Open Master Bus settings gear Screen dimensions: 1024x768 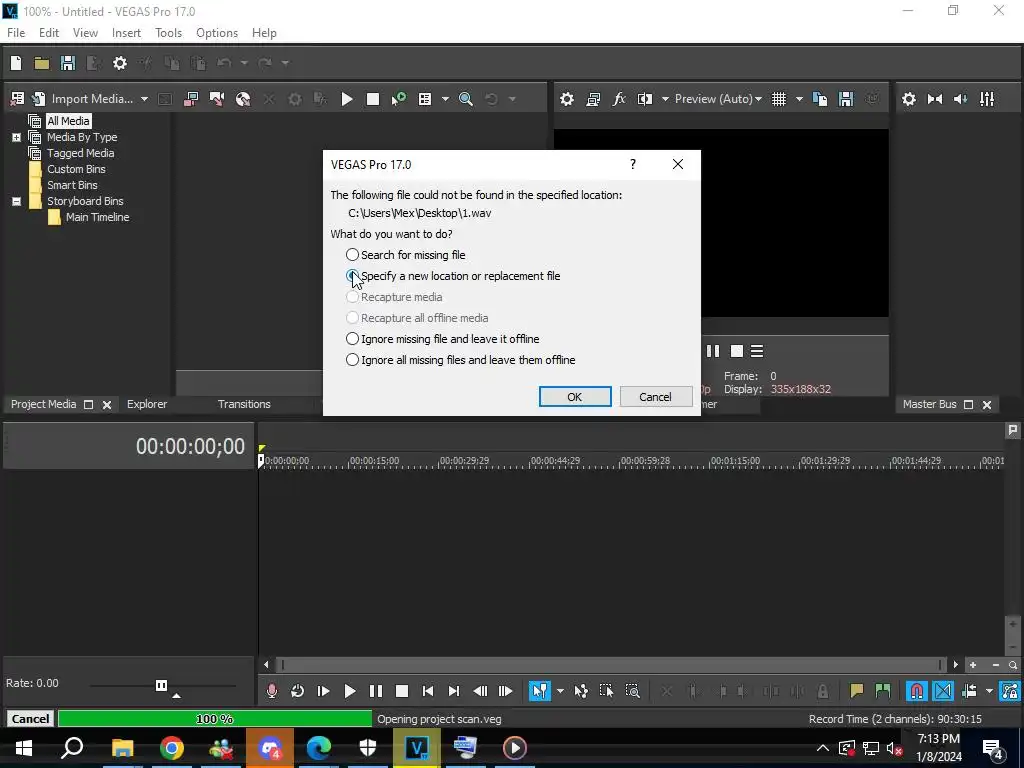pos(908,99)
